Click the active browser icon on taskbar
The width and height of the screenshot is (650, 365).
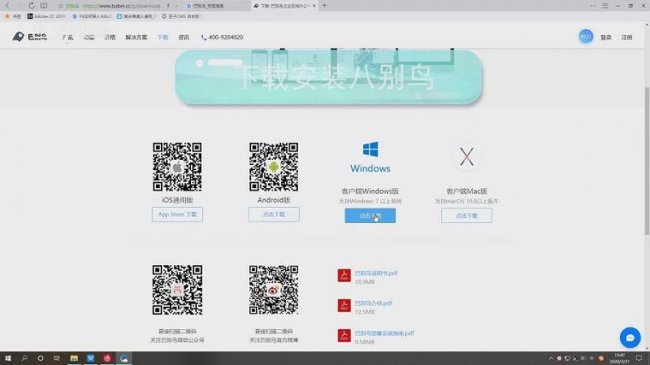point(124,358)
